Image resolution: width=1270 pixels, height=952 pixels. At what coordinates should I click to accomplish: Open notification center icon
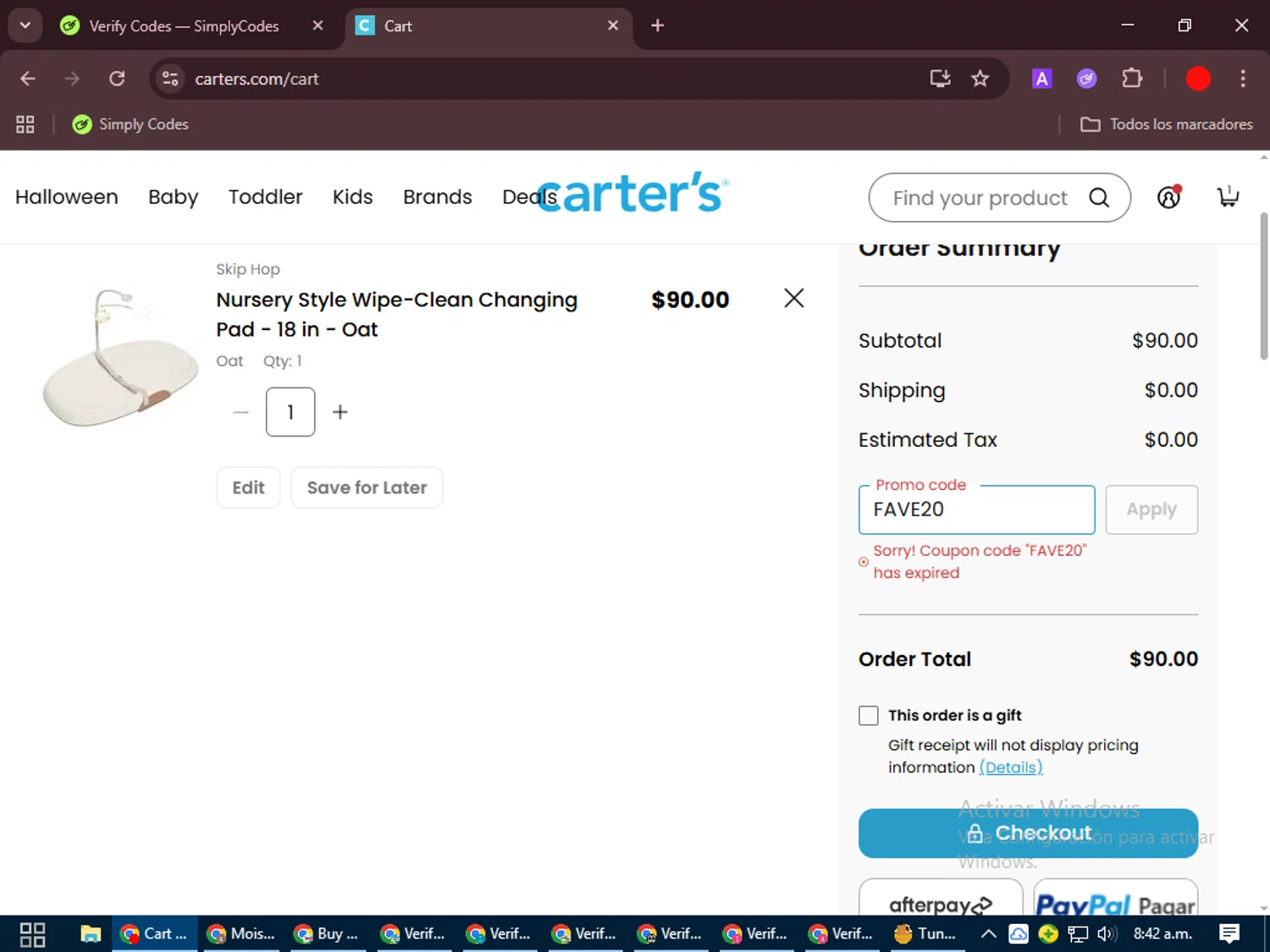click(1229, 934)
